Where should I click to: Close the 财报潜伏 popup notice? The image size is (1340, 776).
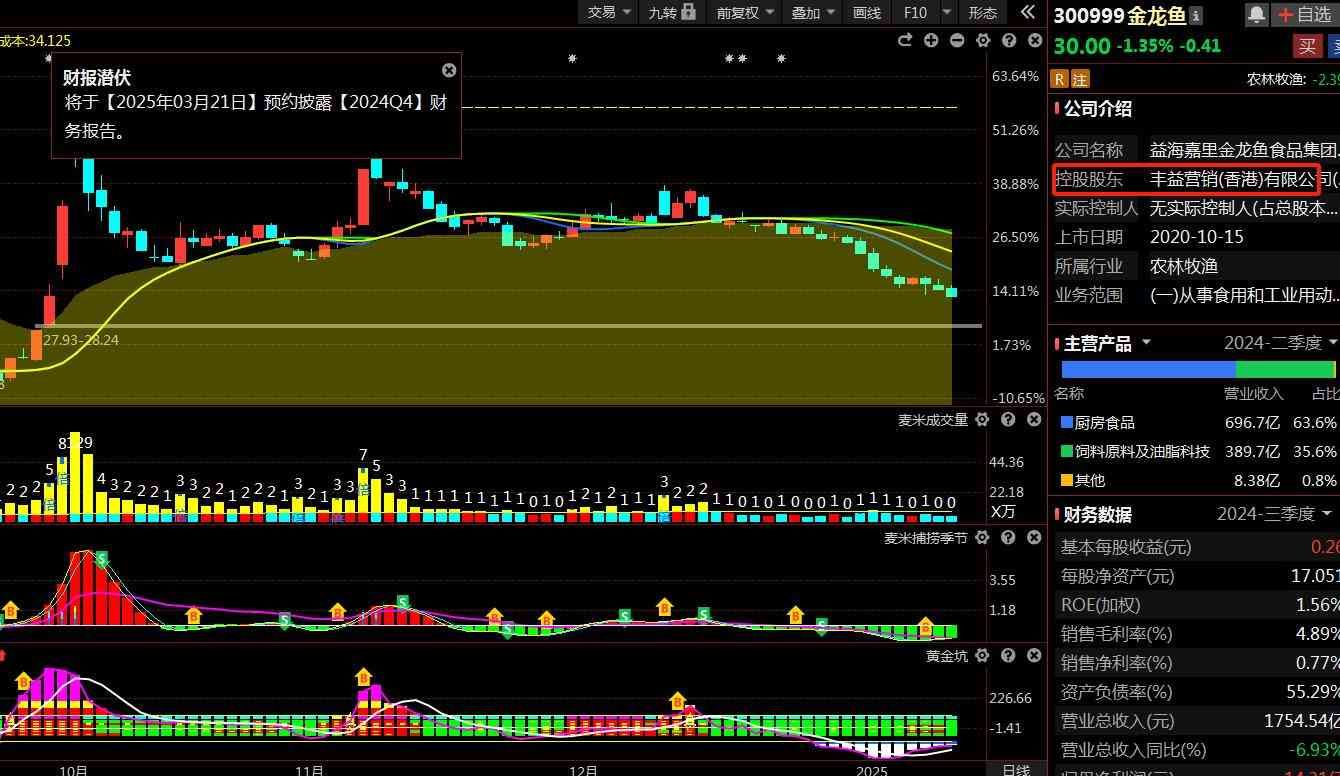[x=449, y=70]
